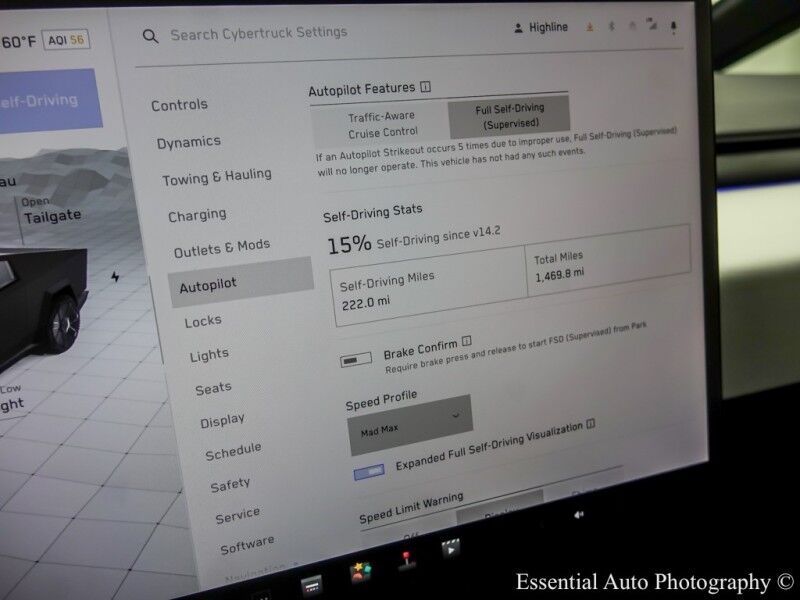Go to Towing & Hauling settings
Viewport: 800px width, 600px height.
(216, 178)
